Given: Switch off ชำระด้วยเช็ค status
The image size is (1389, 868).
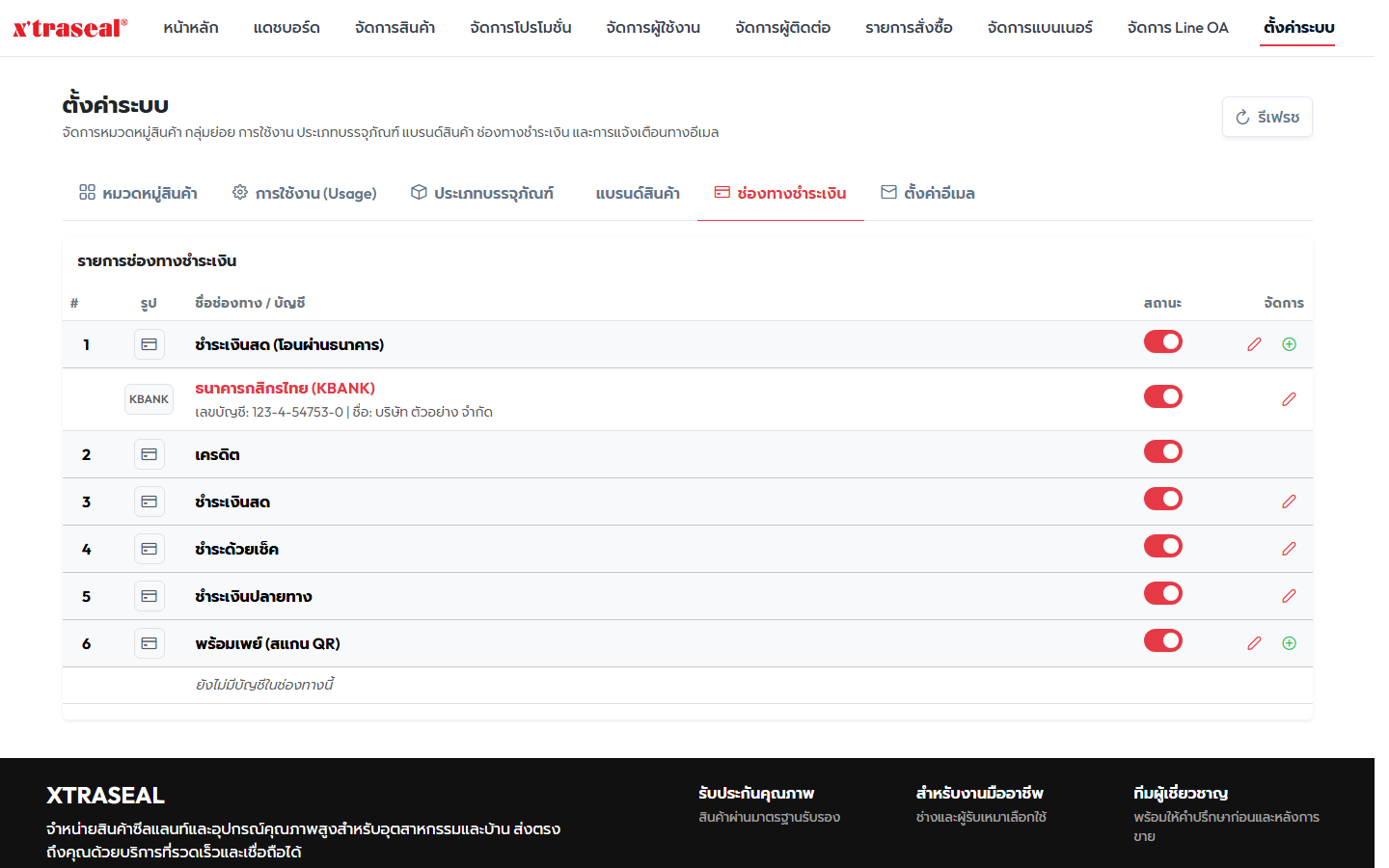Looking at the screenshot, I should click(1163, 546).
